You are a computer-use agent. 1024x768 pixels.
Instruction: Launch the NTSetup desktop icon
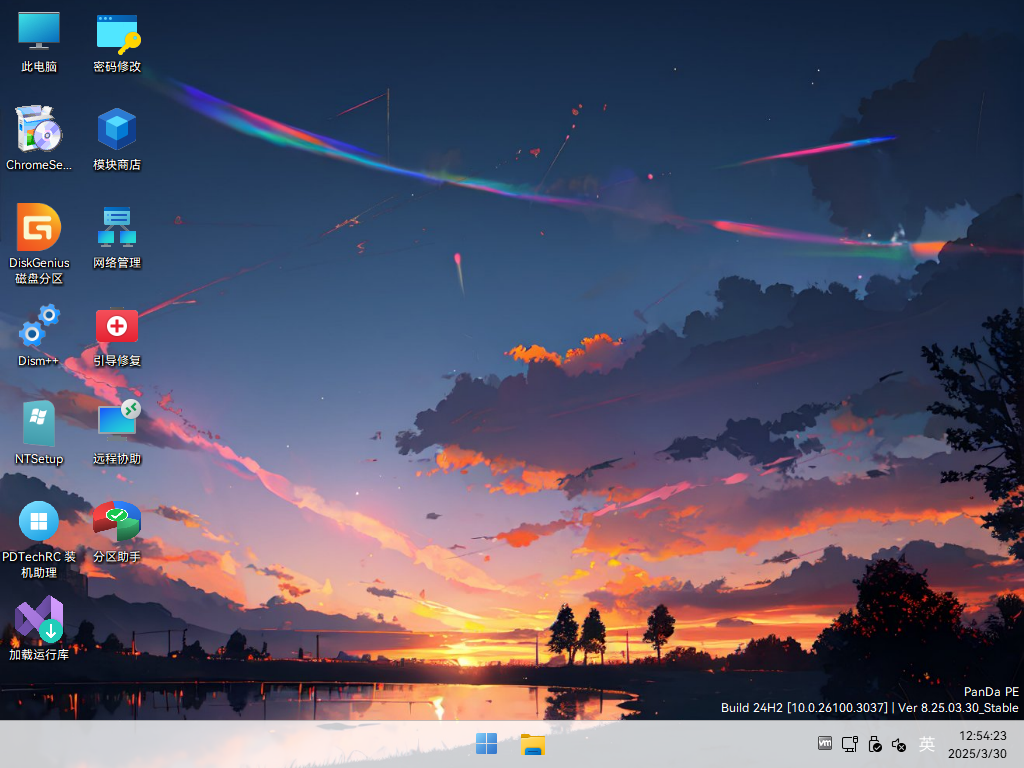[x=39, y=423]
